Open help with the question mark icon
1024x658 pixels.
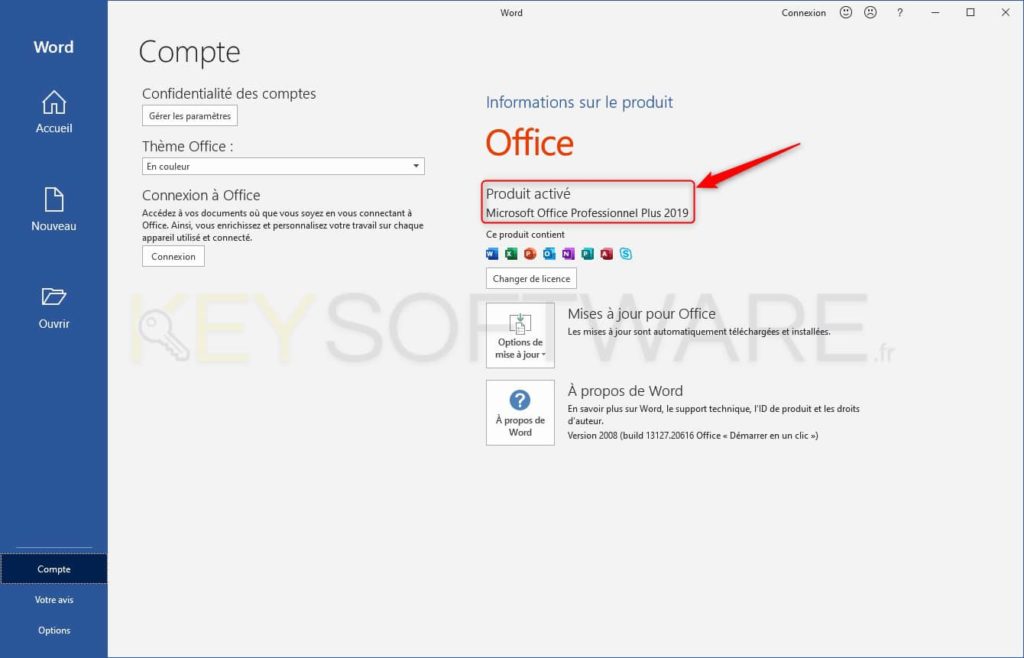pyautogui.click(x=900, y=12)
